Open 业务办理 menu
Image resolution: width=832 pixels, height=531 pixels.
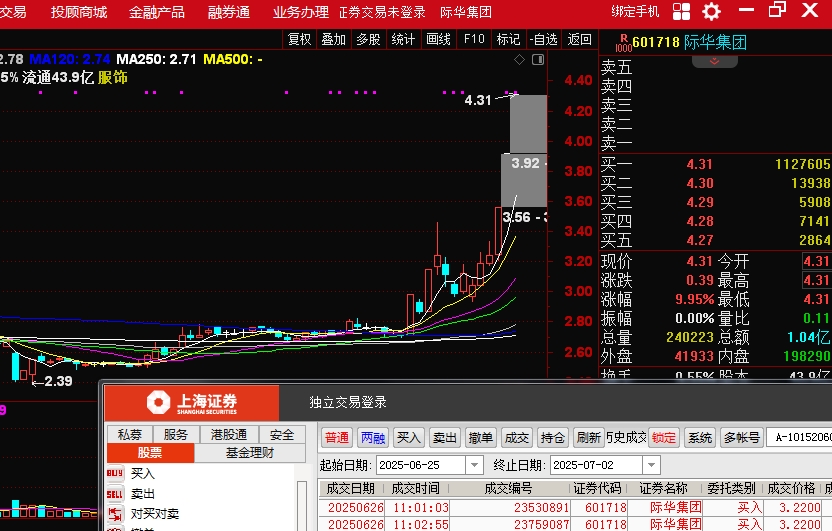click(300, 12)
